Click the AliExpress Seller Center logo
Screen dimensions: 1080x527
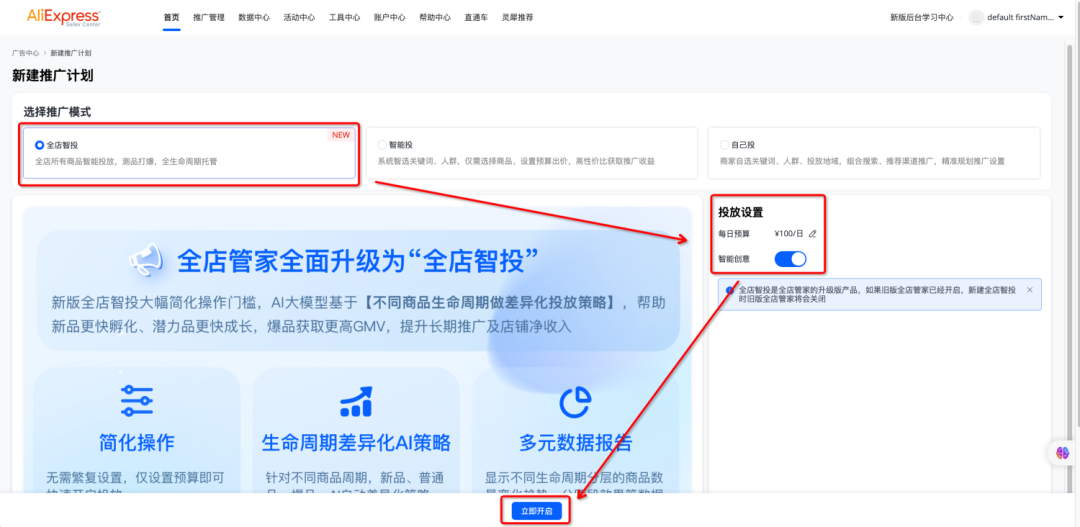click(x=63, y=17)
